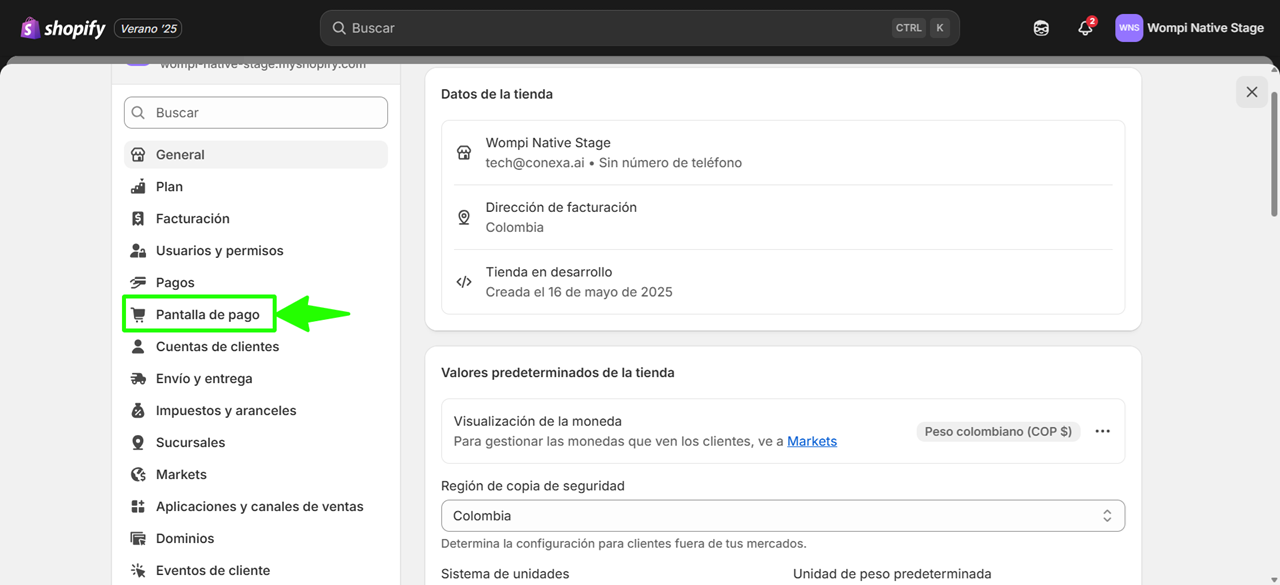Click the Peso colombiano (COP $) badge
The image size is (1280, 585).
click(x=997, y=431)
